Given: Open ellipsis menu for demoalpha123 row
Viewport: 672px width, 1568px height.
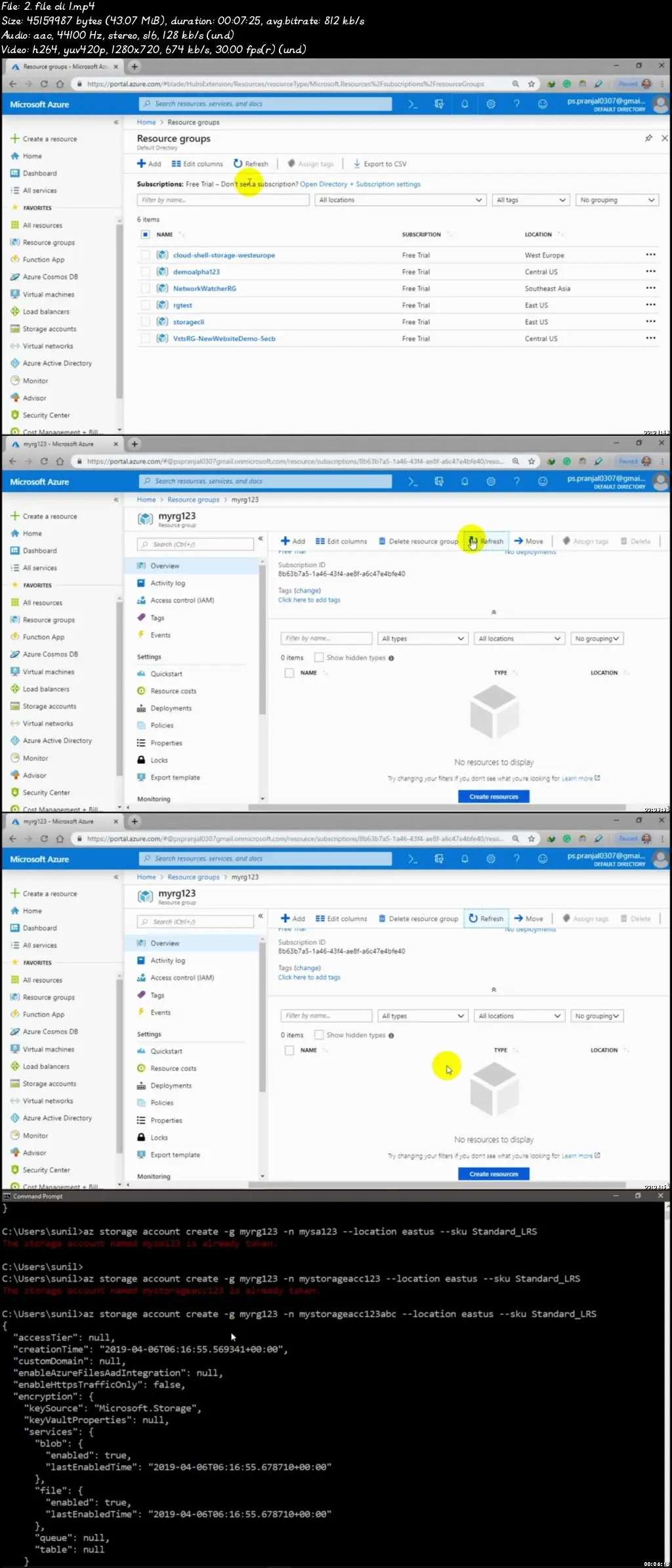Looking at the screenshot, I should pyautogui.click(x=650, y=271).
